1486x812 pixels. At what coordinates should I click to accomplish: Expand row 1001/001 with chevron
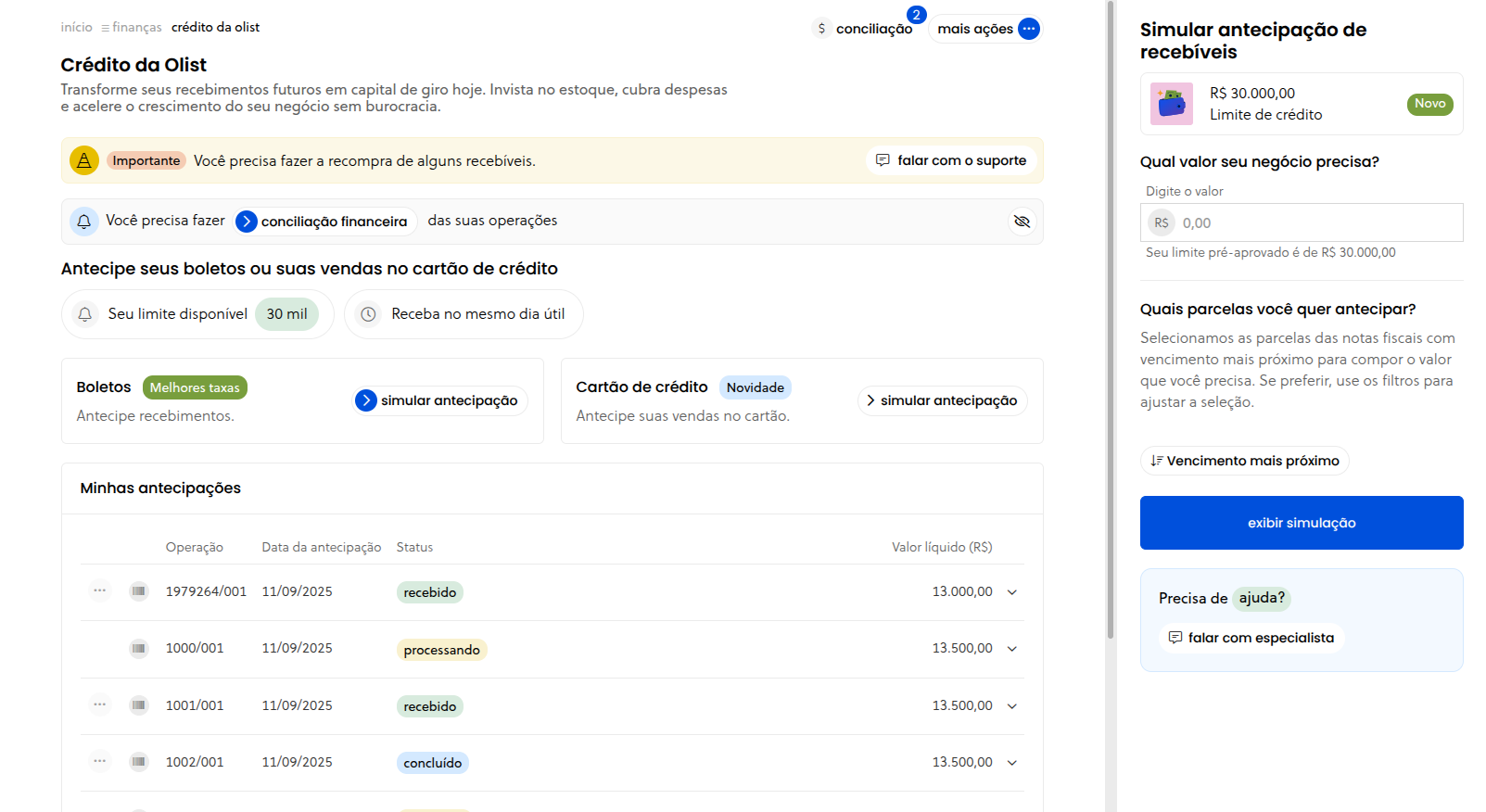click(1012, 706)
